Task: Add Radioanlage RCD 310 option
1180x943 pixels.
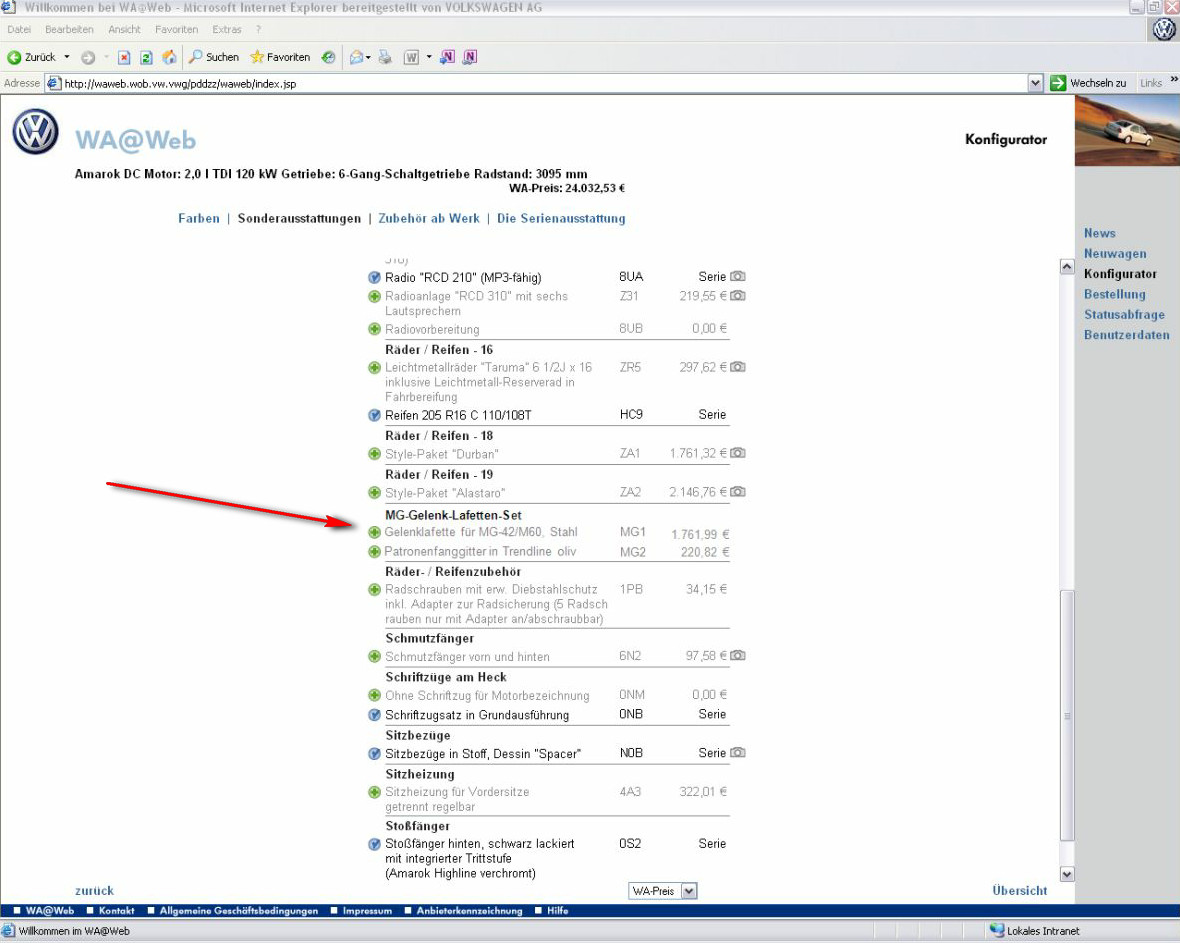Action: coord(375,296)
